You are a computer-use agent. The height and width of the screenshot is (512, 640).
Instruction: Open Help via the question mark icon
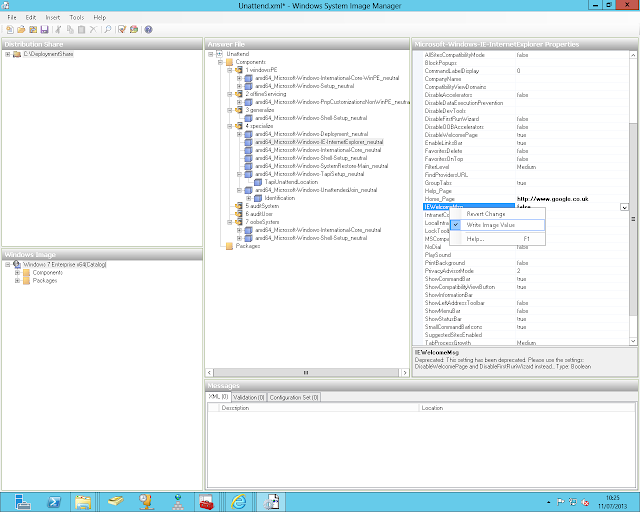pyautogui.click(x=149, y=29)
